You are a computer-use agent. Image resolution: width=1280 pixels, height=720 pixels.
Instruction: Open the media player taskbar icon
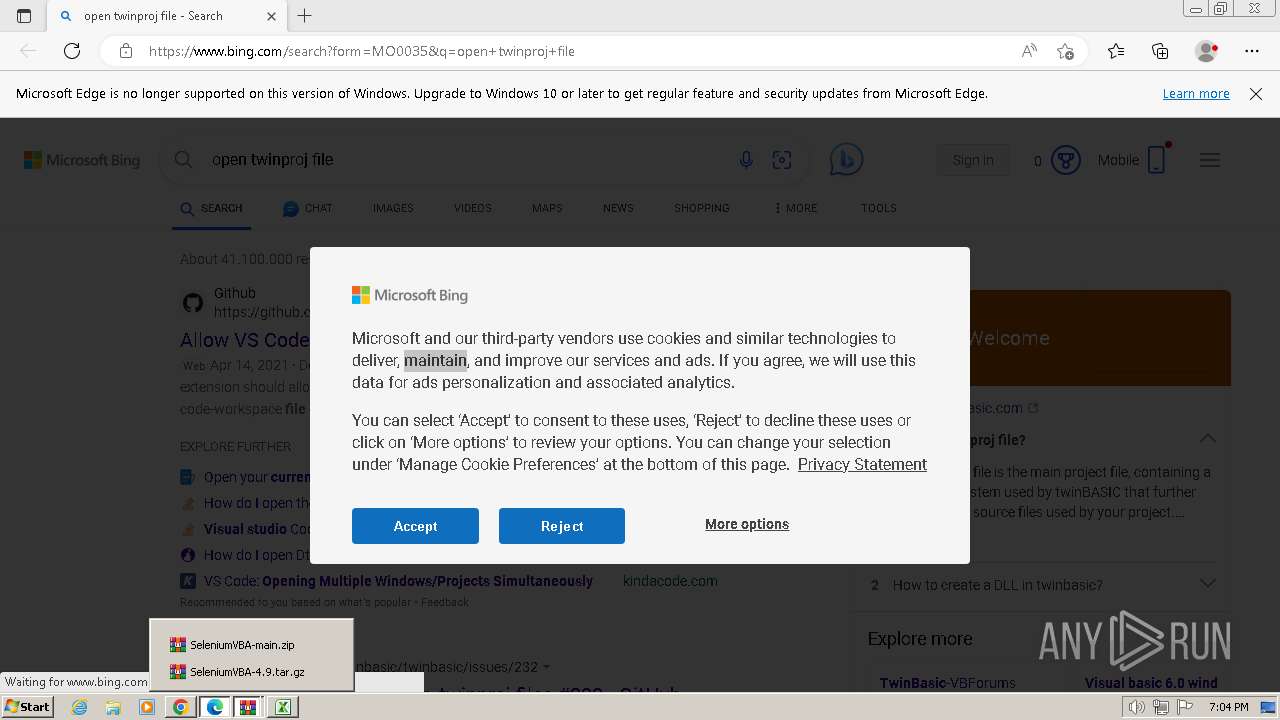point(147,707)
